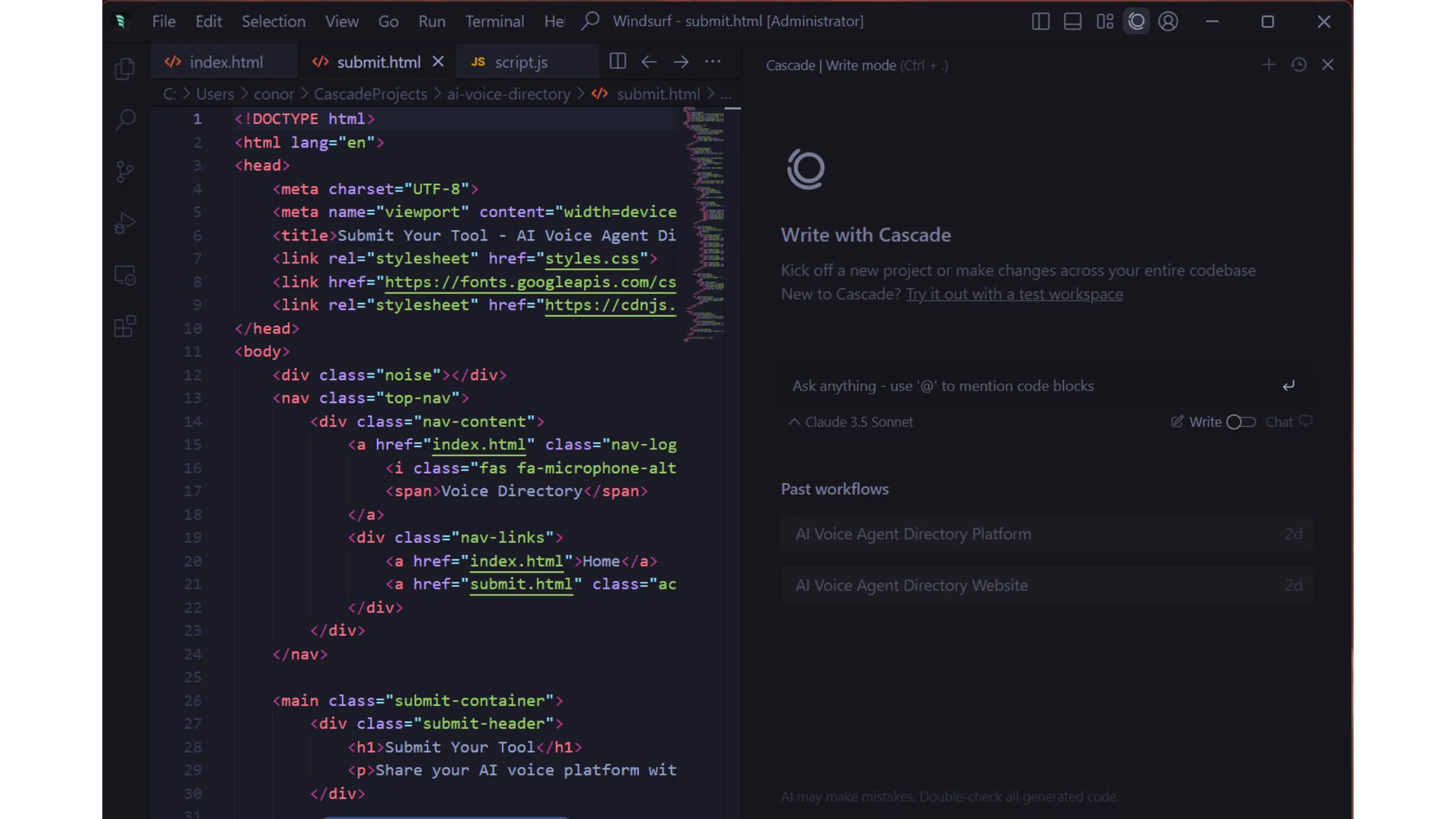The height and width of the screenshot is (819, 1456).
Task: Open customize layout icon
Action: click(1104, 21)
